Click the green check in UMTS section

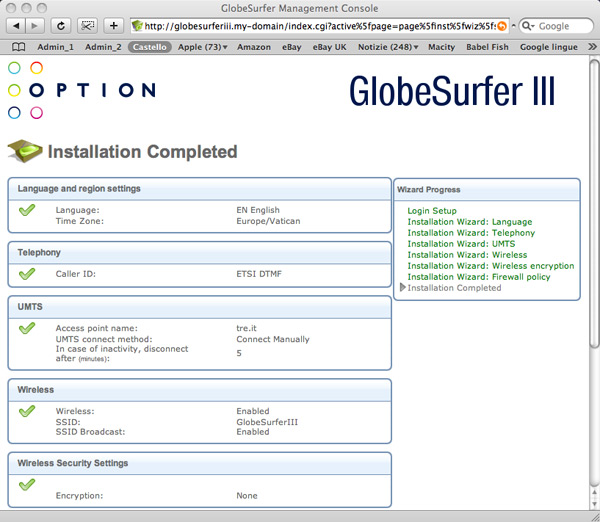[x=27, y=328]
